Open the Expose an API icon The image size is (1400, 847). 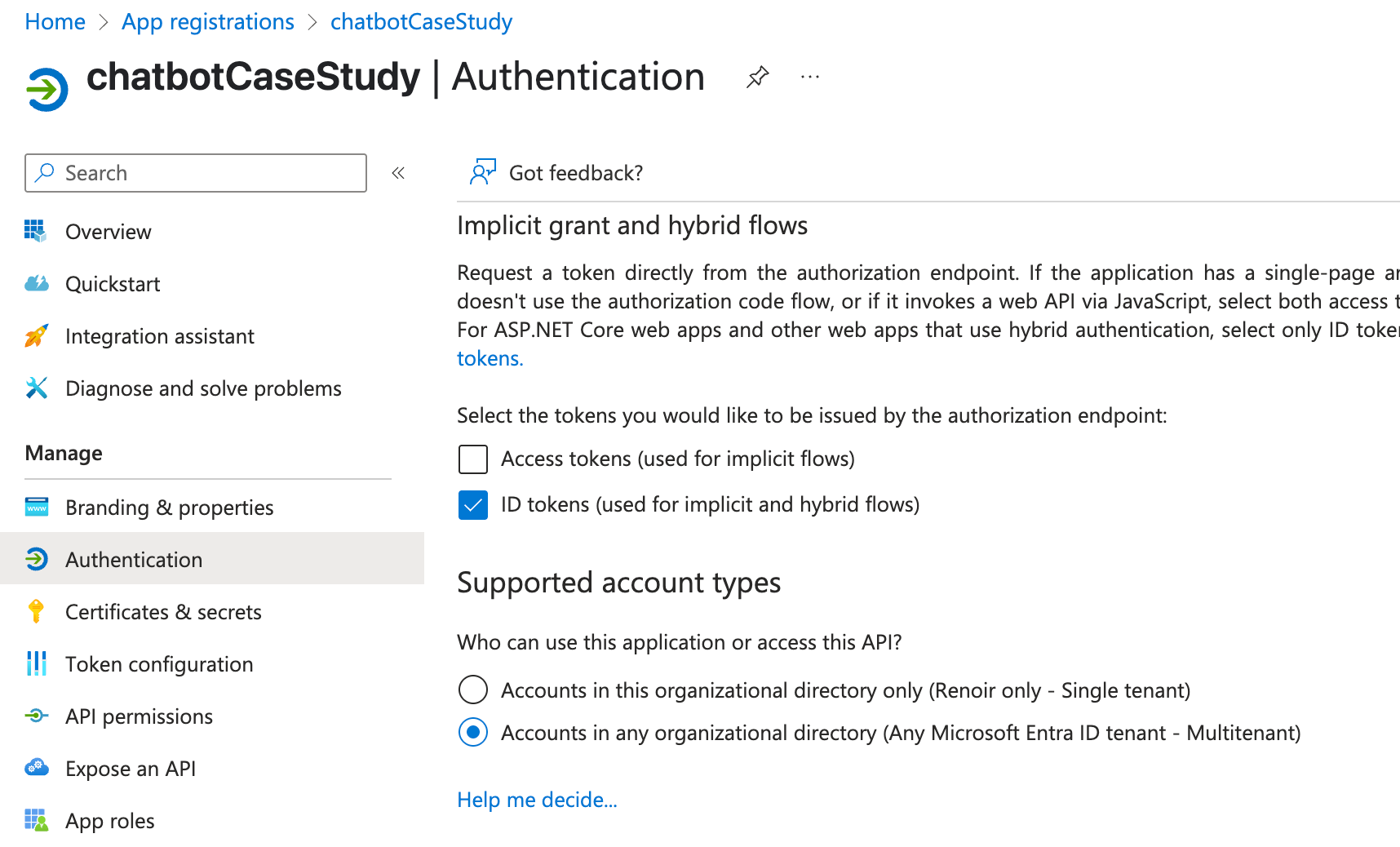click(36, 768)
